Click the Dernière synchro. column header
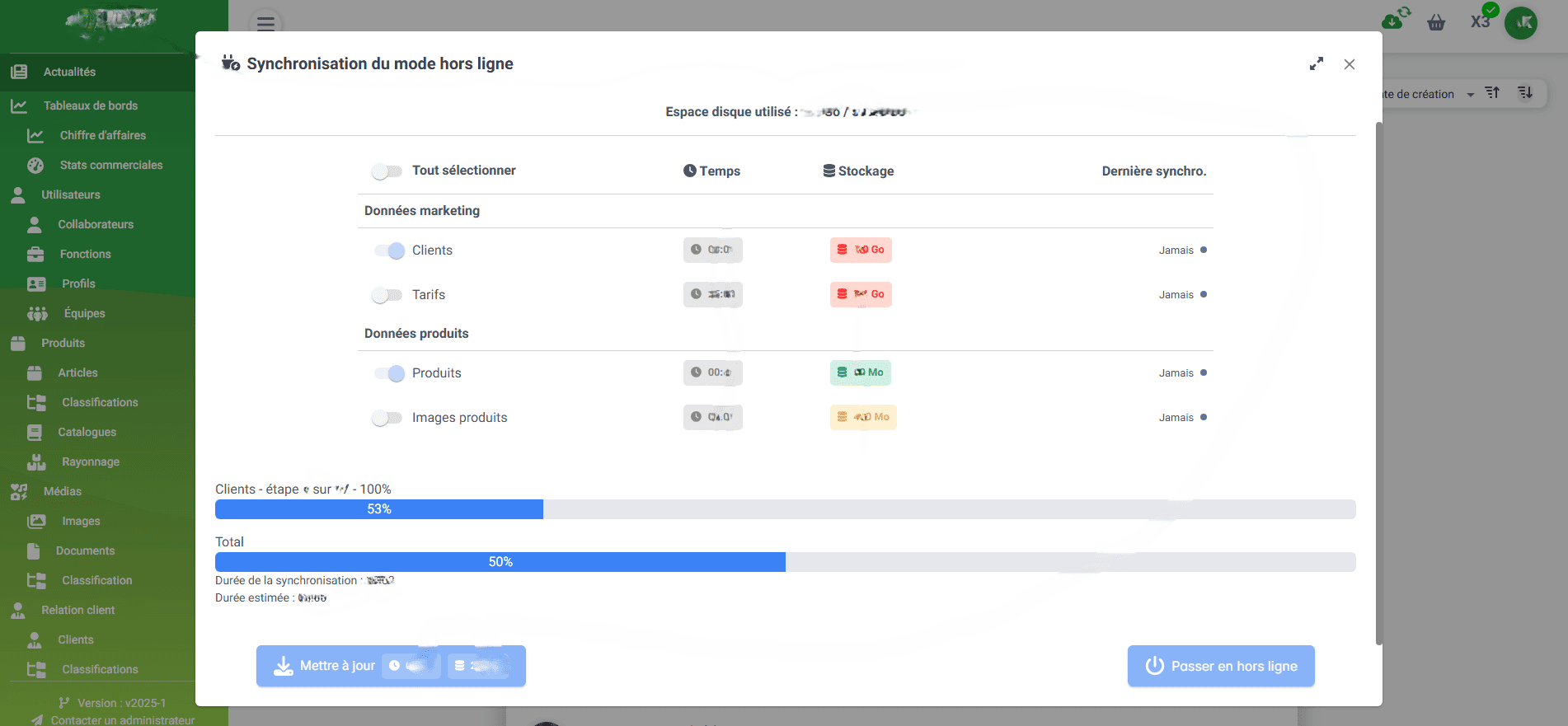Image resolution: width=1568 pixels, height=726 pixels. tap(1154, 171)
